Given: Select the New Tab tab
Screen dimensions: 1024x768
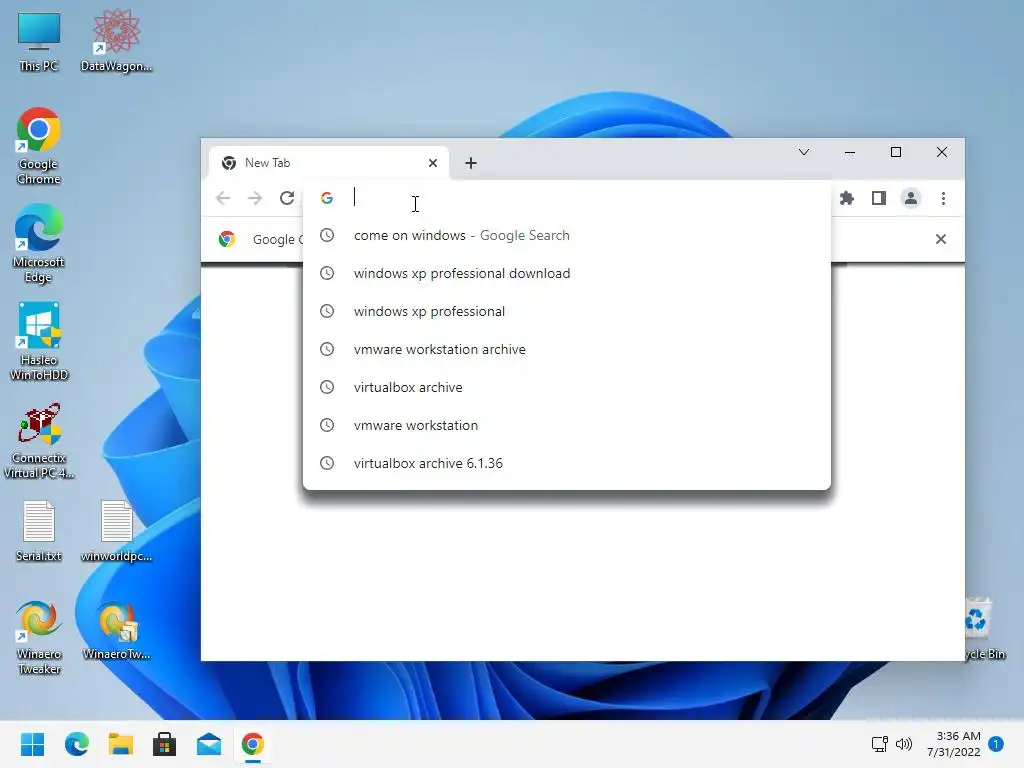Looking at the screenshot, I should pyautogui.click(x=329, y=163).
